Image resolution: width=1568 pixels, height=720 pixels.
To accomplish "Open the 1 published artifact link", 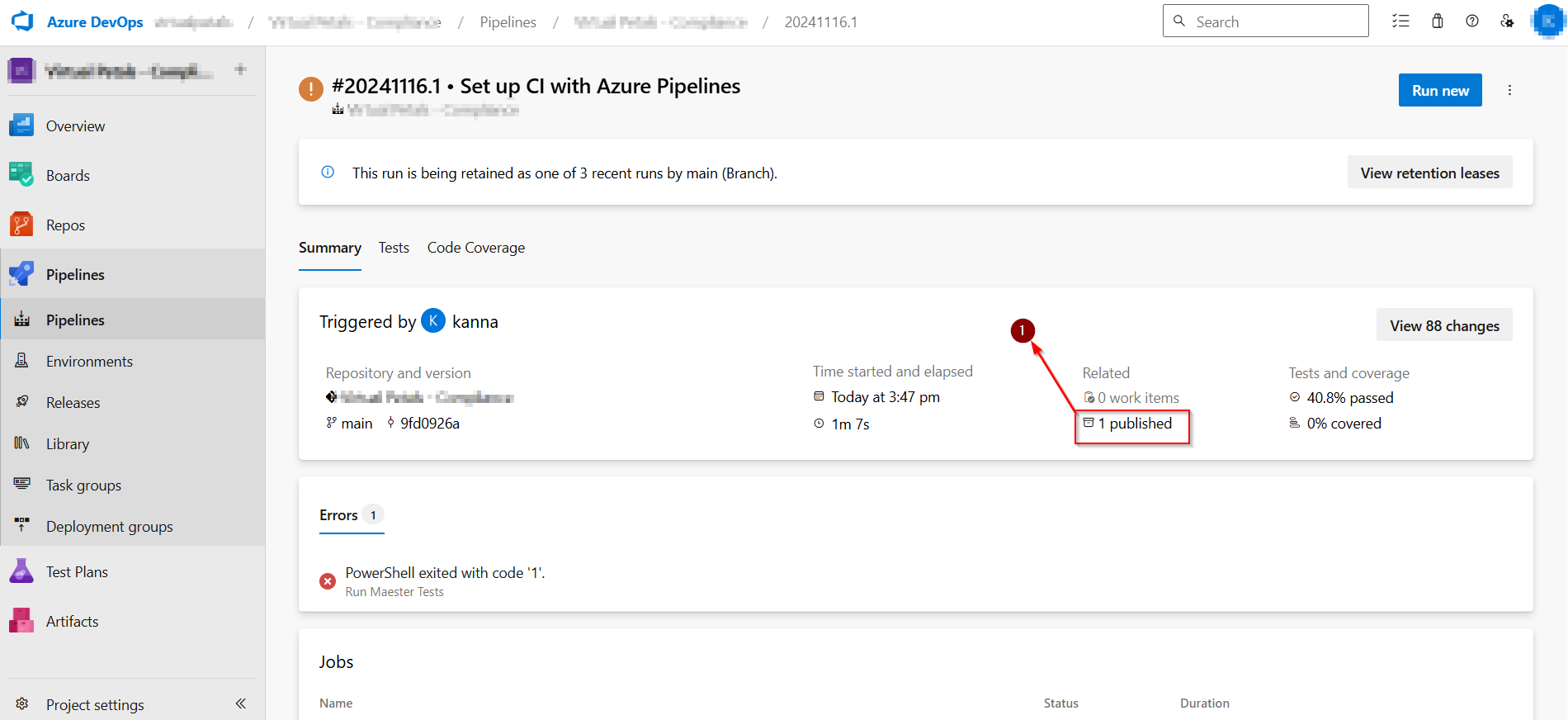I will (x=1135, y=423).
